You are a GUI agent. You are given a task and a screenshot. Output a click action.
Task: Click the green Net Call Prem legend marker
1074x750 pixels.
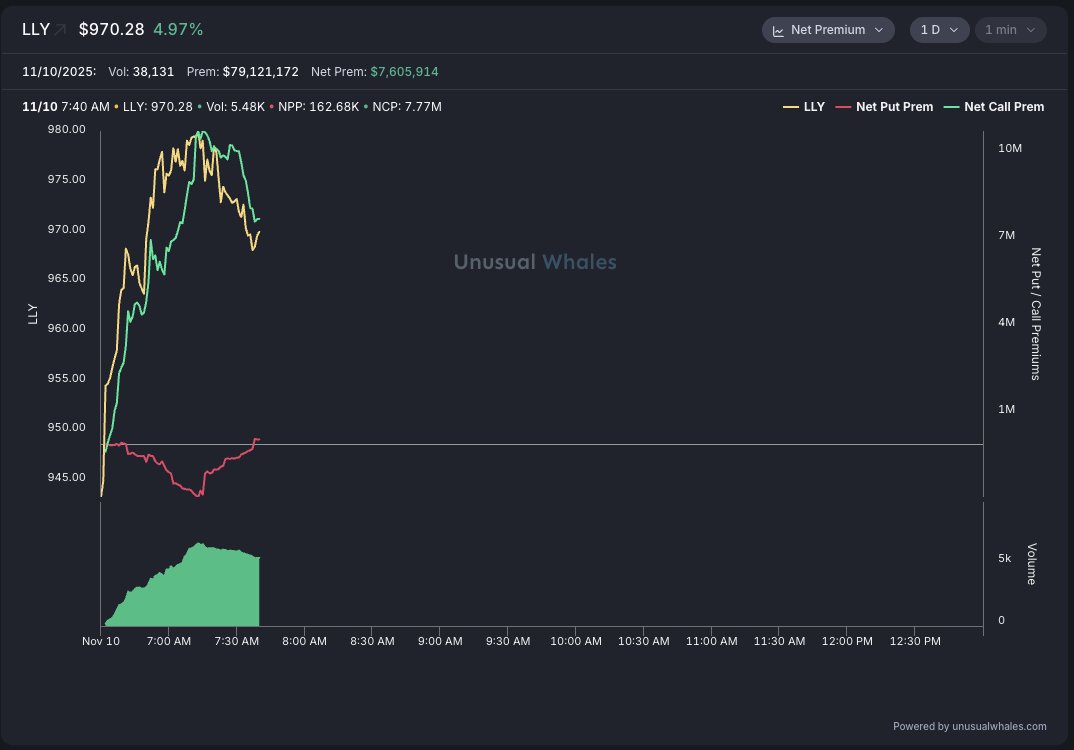951,107
